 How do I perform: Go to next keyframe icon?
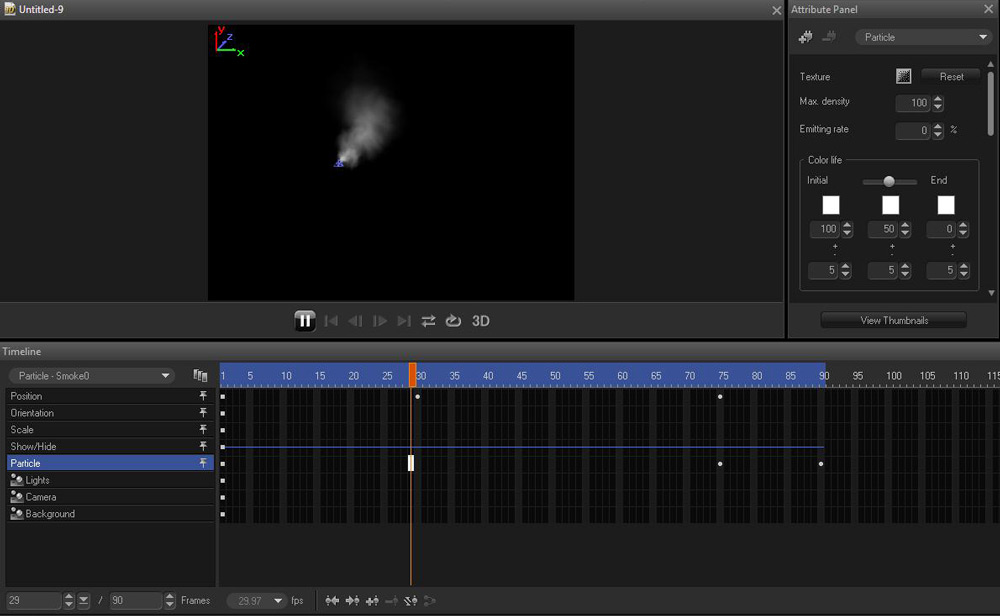352,600
